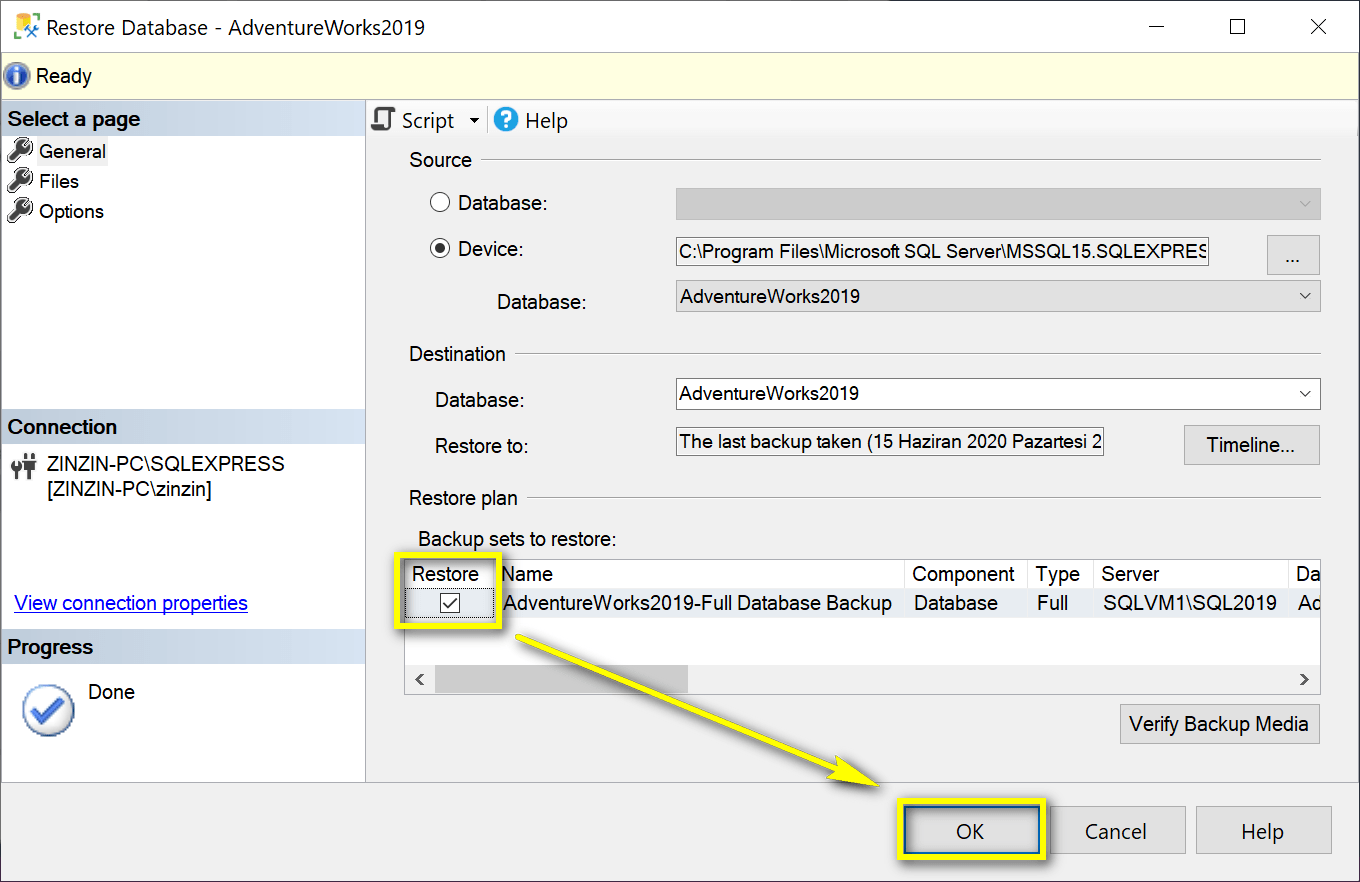Click the Done progress checkmark icon

[x=48, y=709]
